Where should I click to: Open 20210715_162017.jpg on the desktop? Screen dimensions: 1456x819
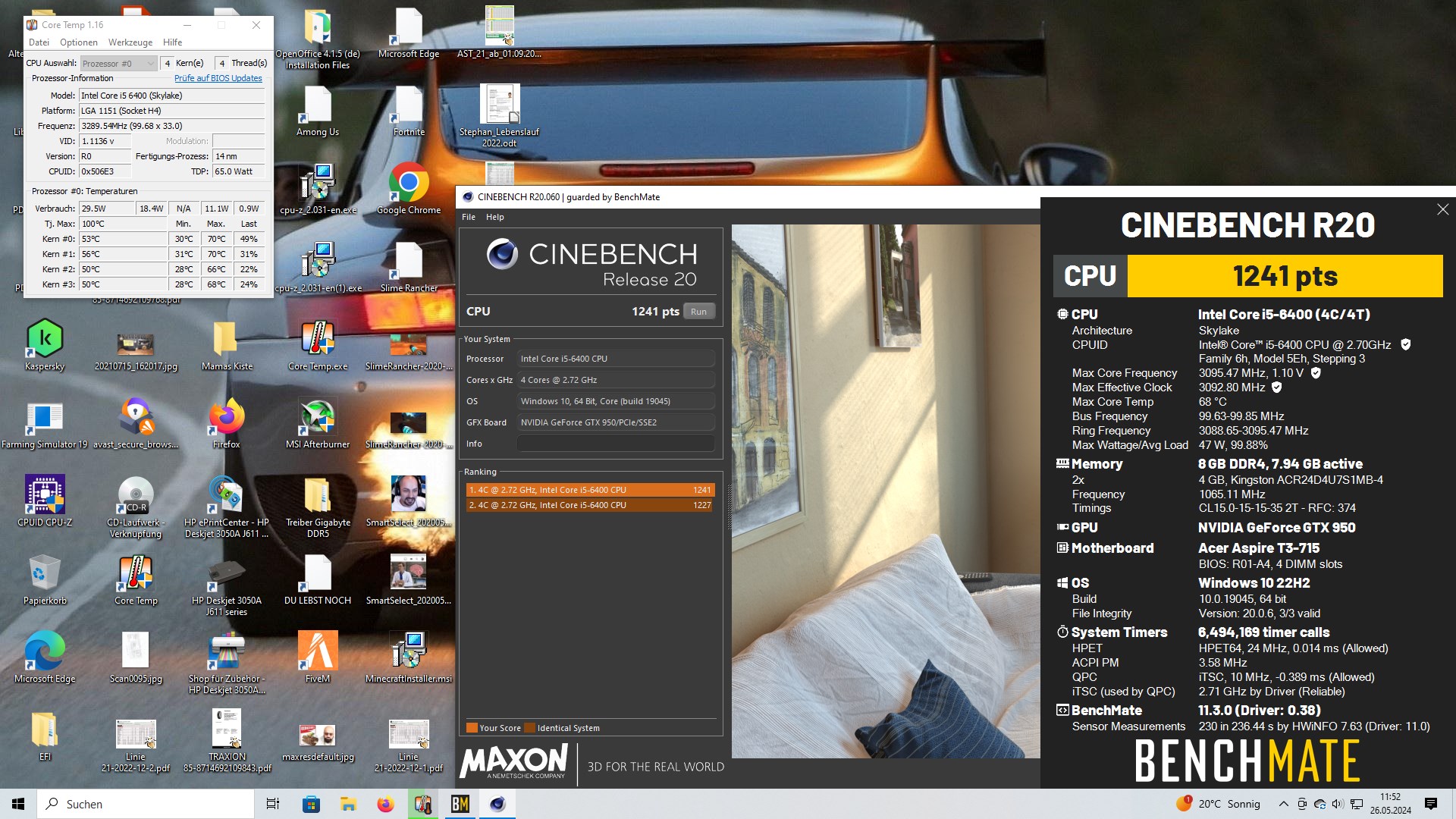(136, 350)
